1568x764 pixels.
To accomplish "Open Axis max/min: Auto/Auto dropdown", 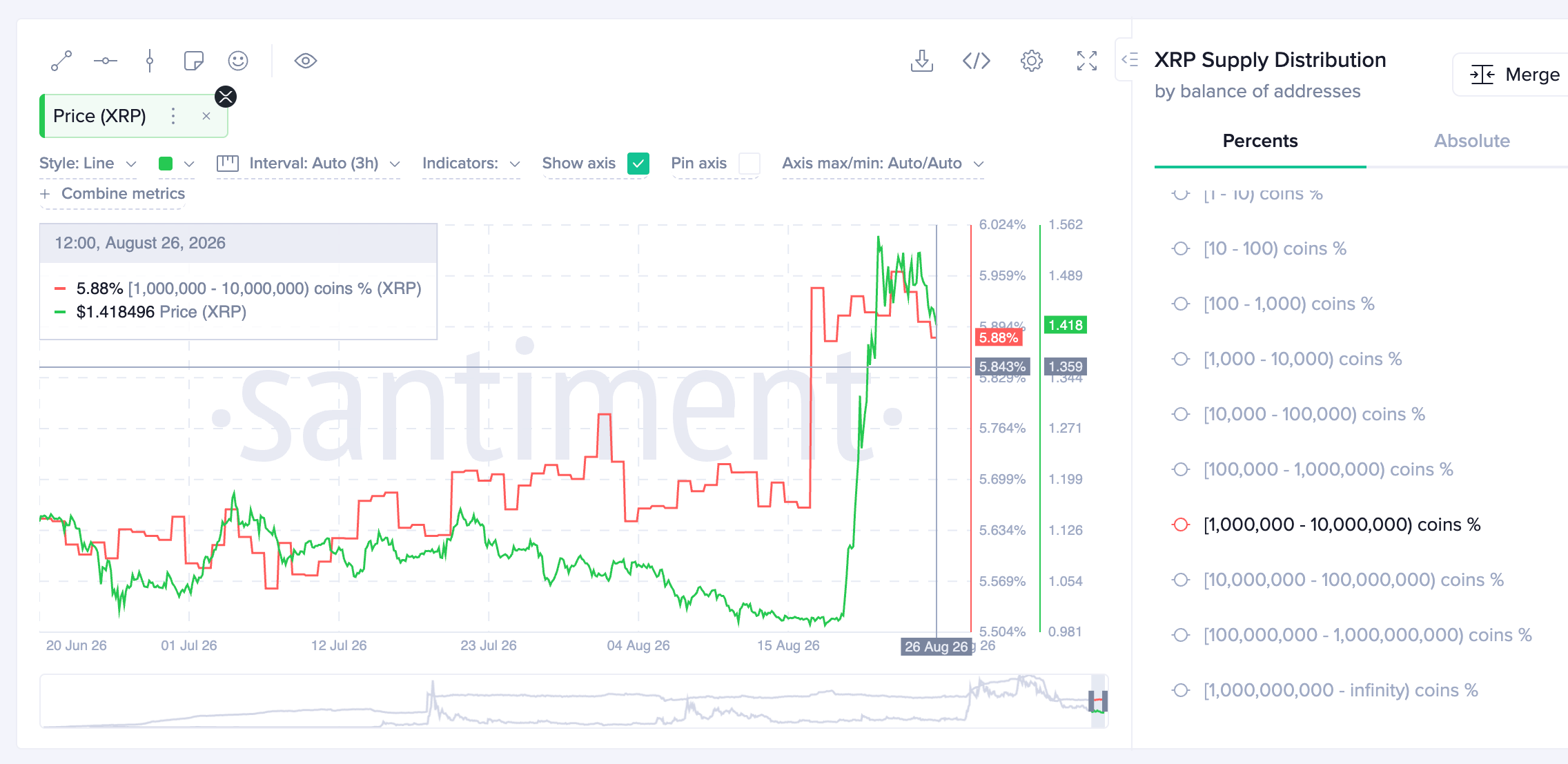I will click(x=883, y=164).
